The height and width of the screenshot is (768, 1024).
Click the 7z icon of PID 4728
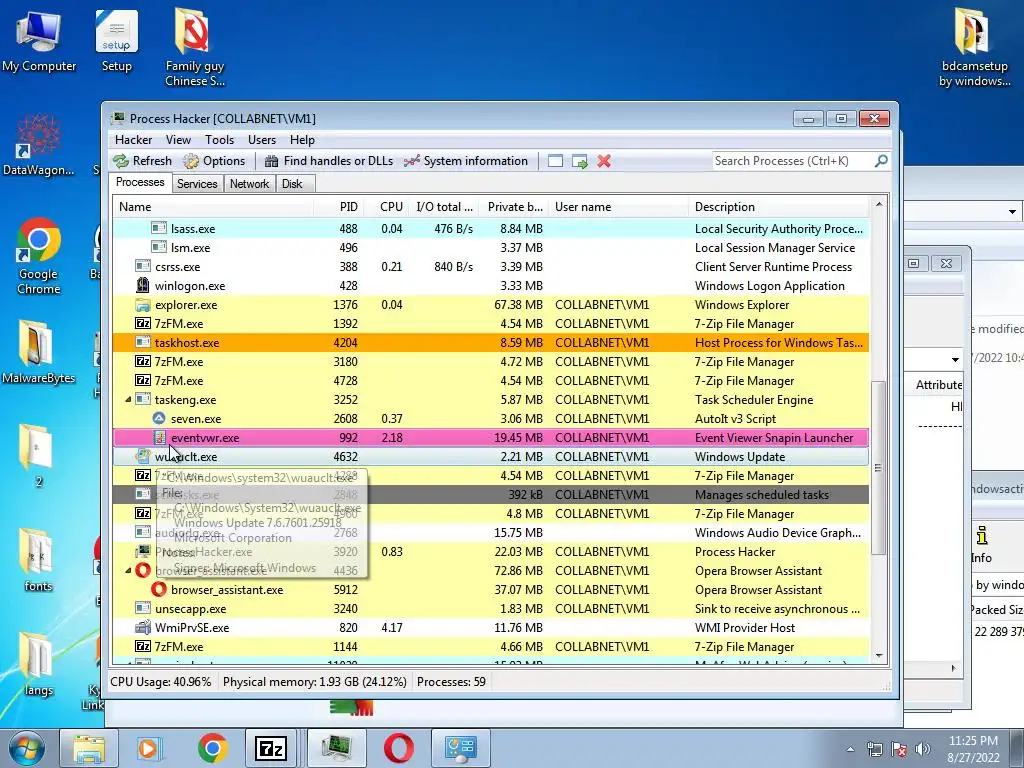[x=143, y=380]
